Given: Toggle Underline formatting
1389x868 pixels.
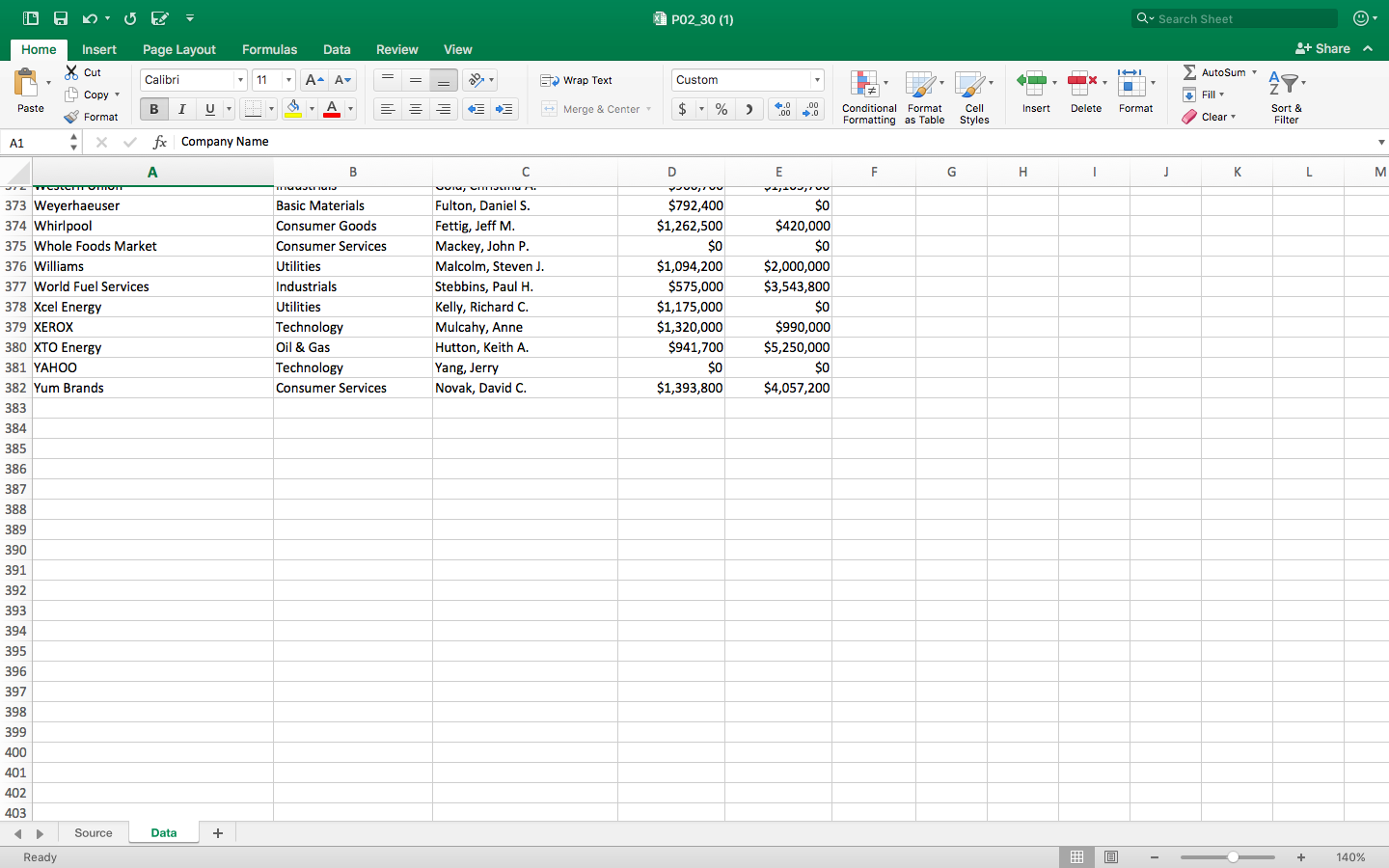Looking at the screenshot, I should (x=209, y=109).
